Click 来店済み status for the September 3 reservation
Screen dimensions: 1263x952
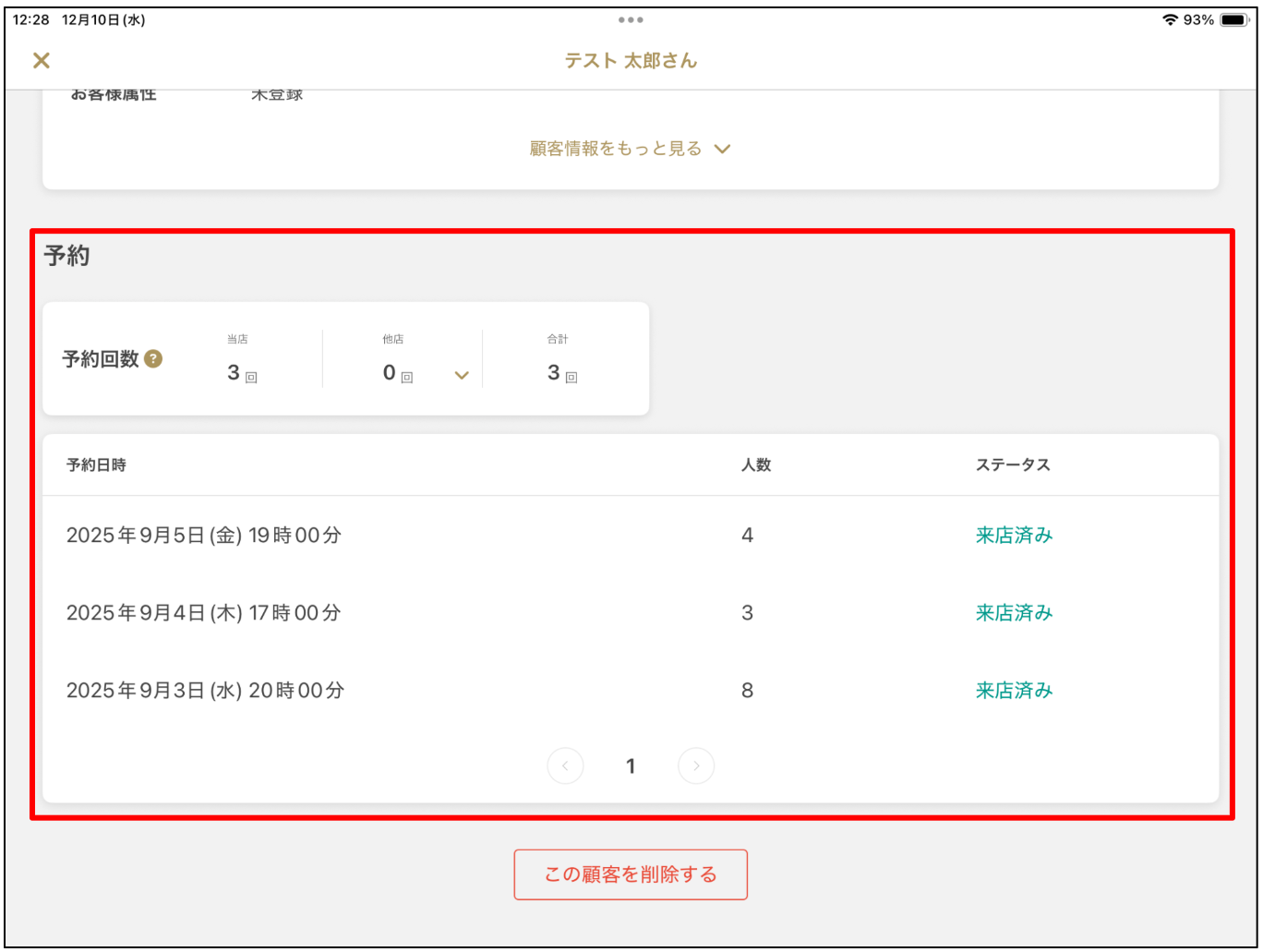(x=1014, y=691)
